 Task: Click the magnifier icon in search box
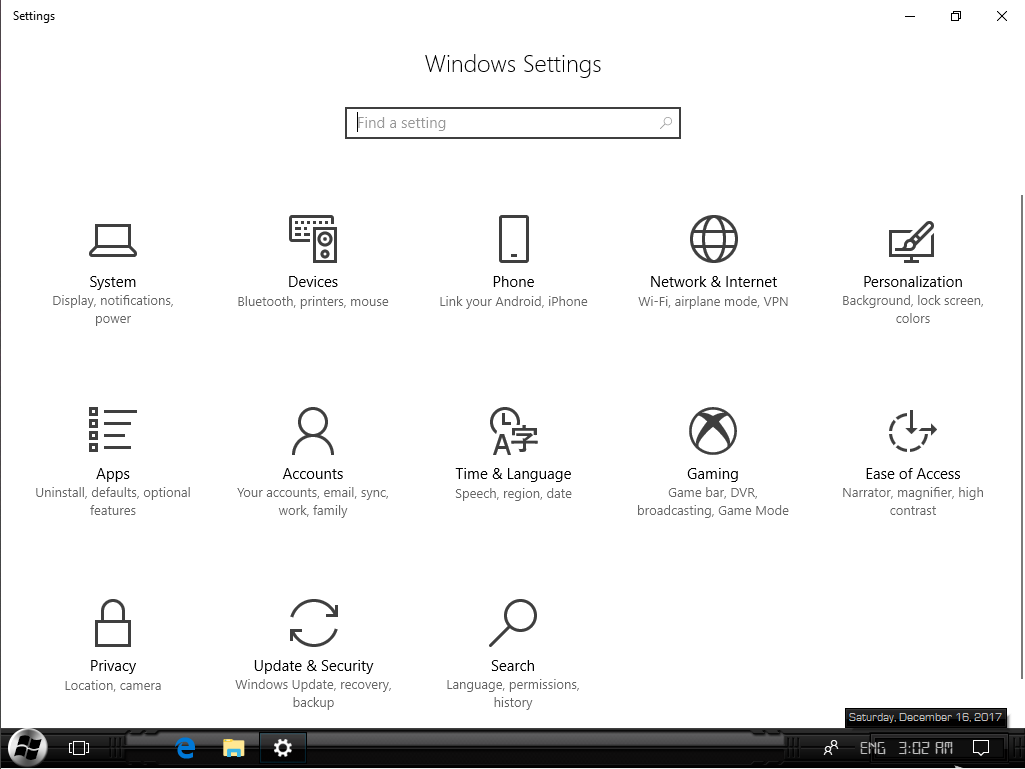click(x=665, y=123)
